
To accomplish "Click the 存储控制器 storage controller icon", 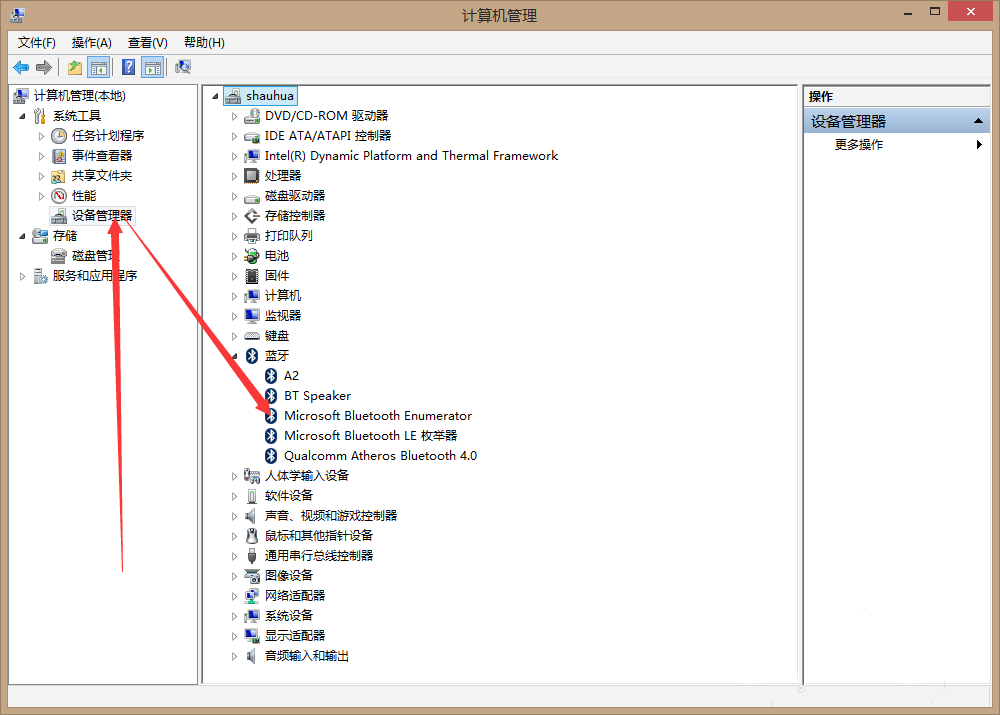I will click(x=252, y=216).
